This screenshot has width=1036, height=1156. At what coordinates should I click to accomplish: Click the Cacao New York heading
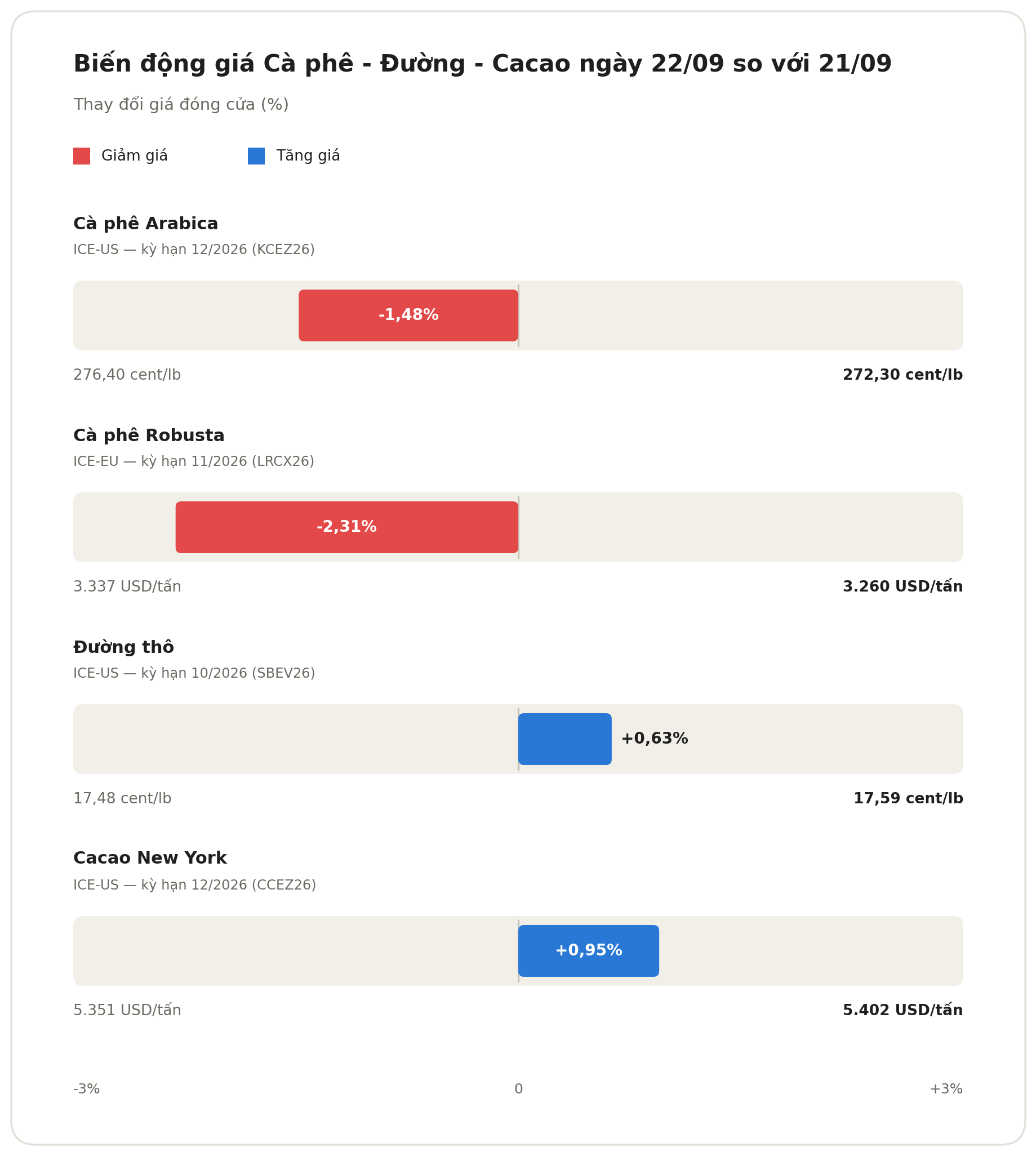[x=150, y=859]
